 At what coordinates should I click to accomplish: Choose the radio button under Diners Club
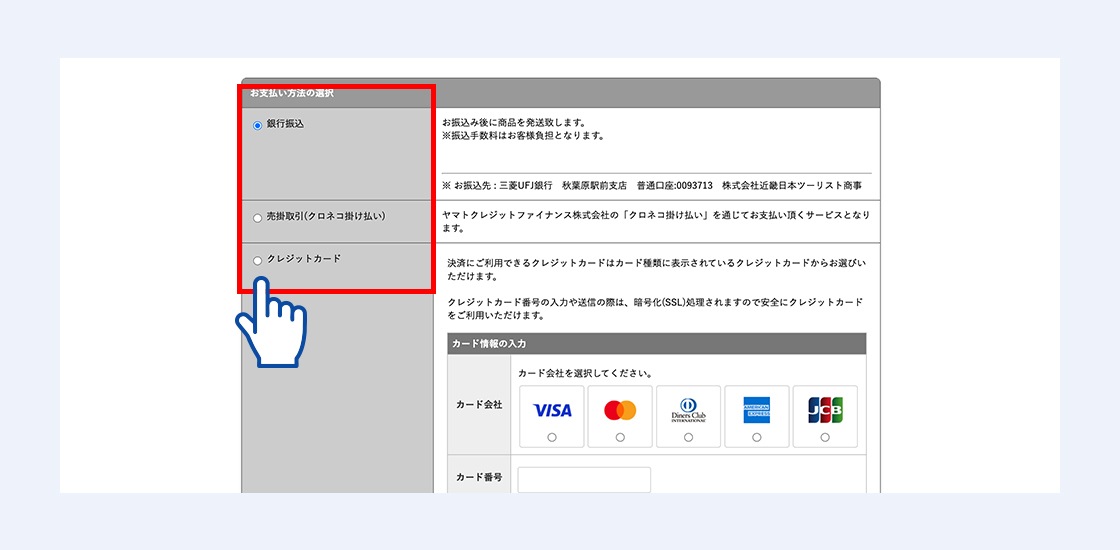(x=688, y=437)
